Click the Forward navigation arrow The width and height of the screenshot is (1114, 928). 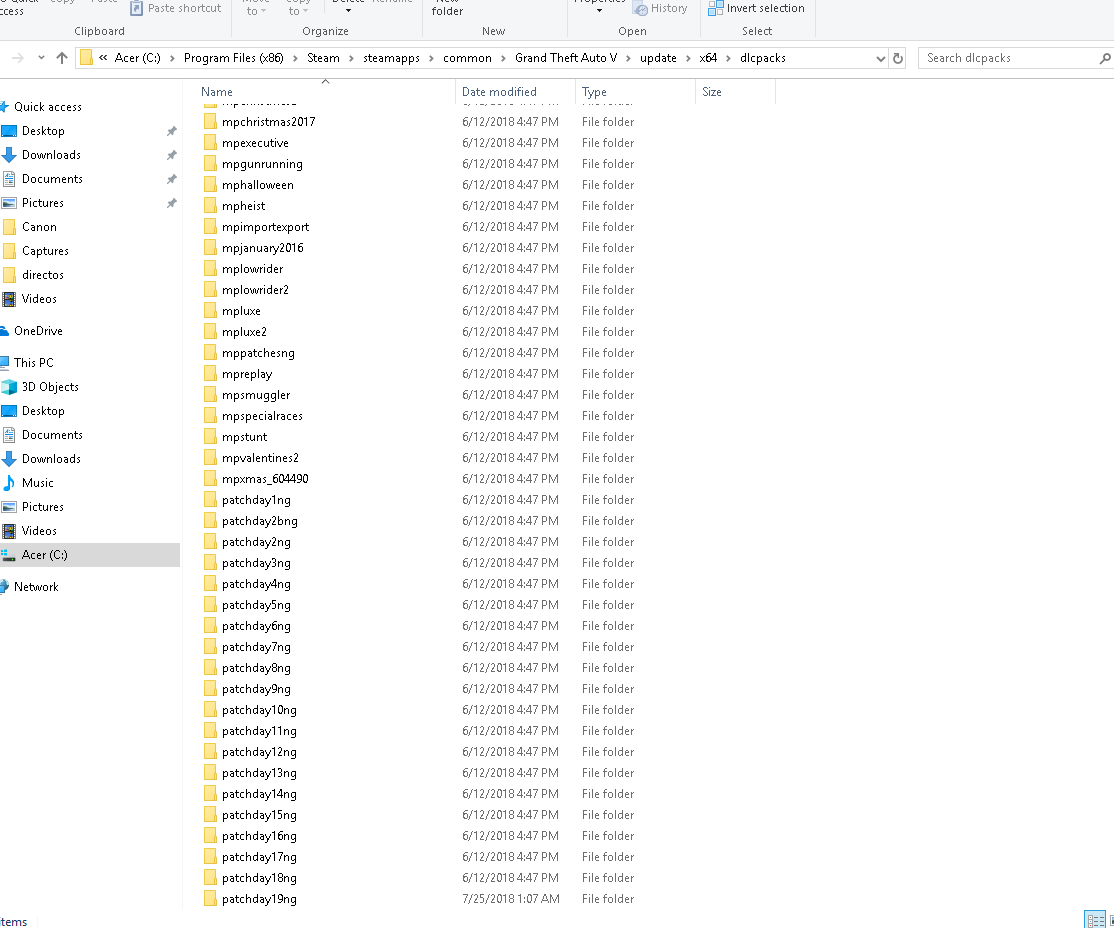[x=18, y=58]
